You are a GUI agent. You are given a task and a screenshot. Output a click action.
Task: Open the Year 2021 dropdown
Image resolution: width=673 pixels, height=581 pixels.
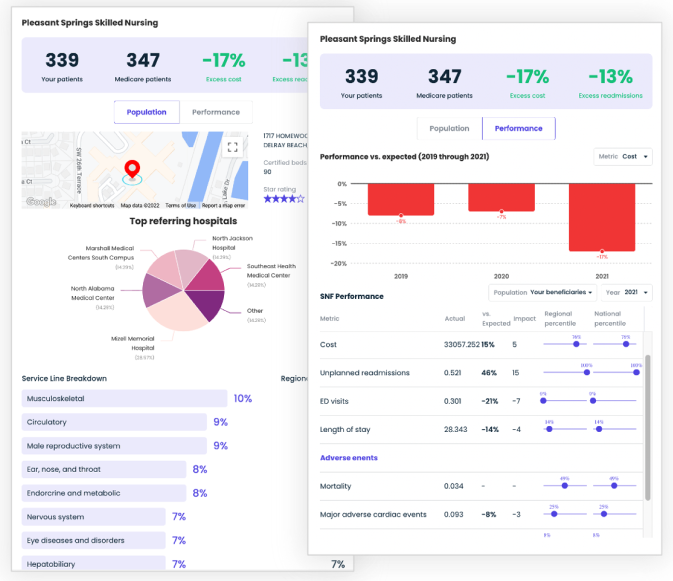pyautogui.click(x=626, y=292)
